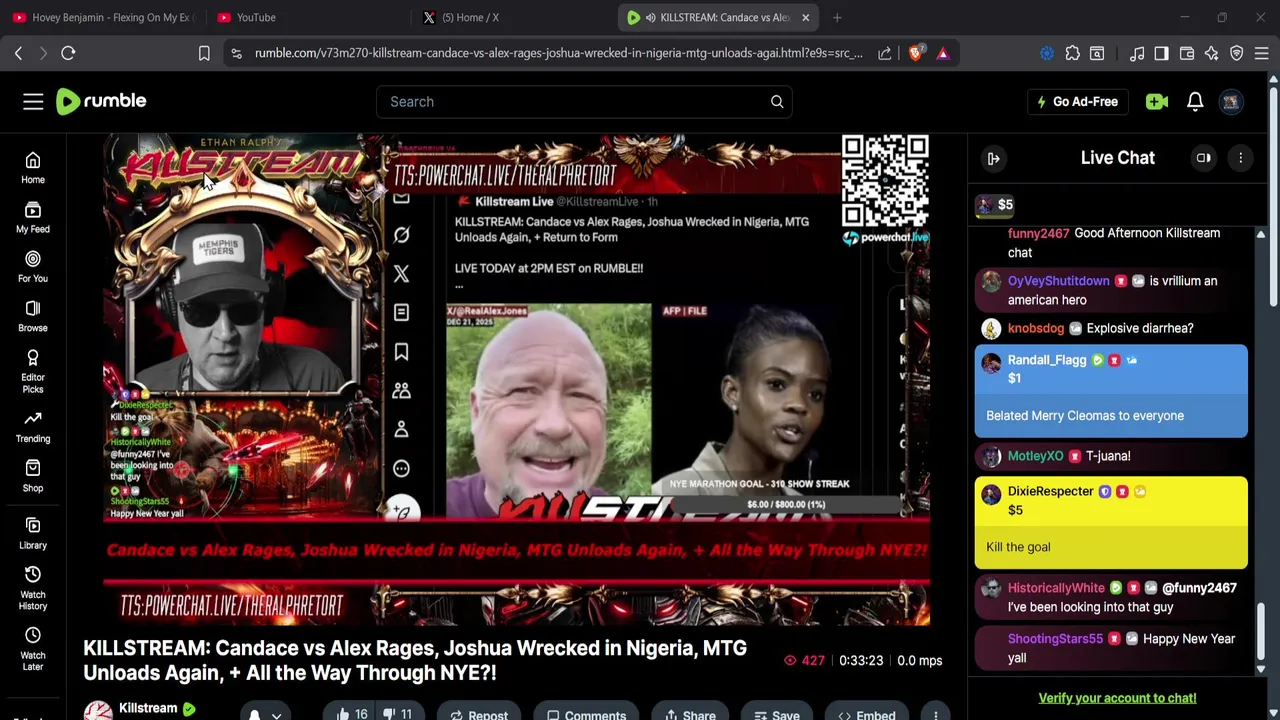Open the Comments button

coord(587,714)
